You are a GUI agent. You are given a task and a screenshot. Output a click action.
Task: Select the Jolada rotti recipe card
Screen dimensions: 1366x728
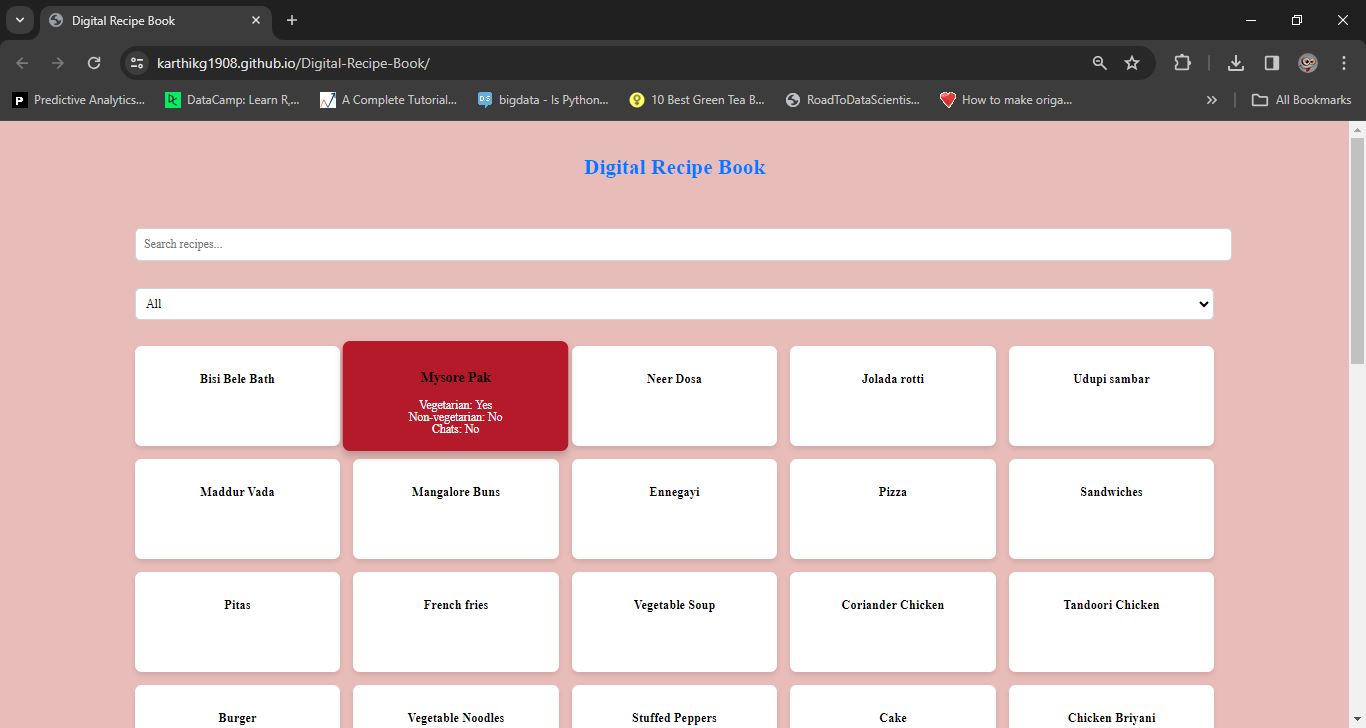[893, 396]
